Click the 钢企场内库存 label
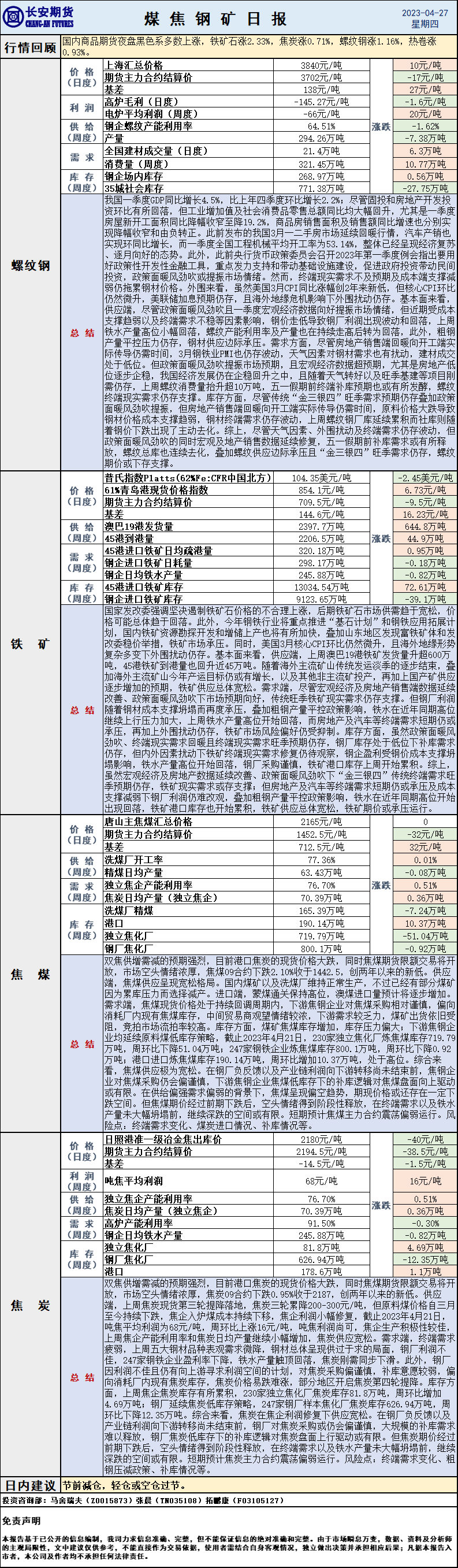This screenshot has height=1568, width=458. tap(134, 177)
